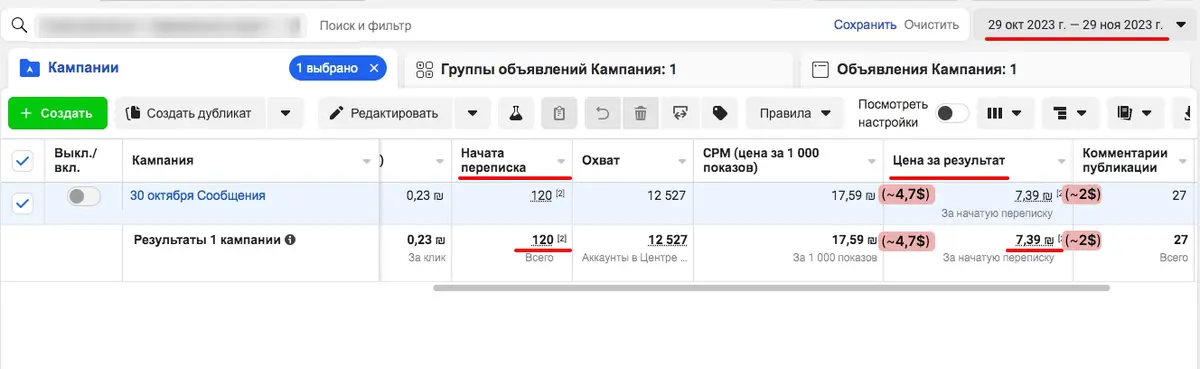This screenshot has width=1200, height=369.
Task: Click the tag label icon
Action: 719,113
